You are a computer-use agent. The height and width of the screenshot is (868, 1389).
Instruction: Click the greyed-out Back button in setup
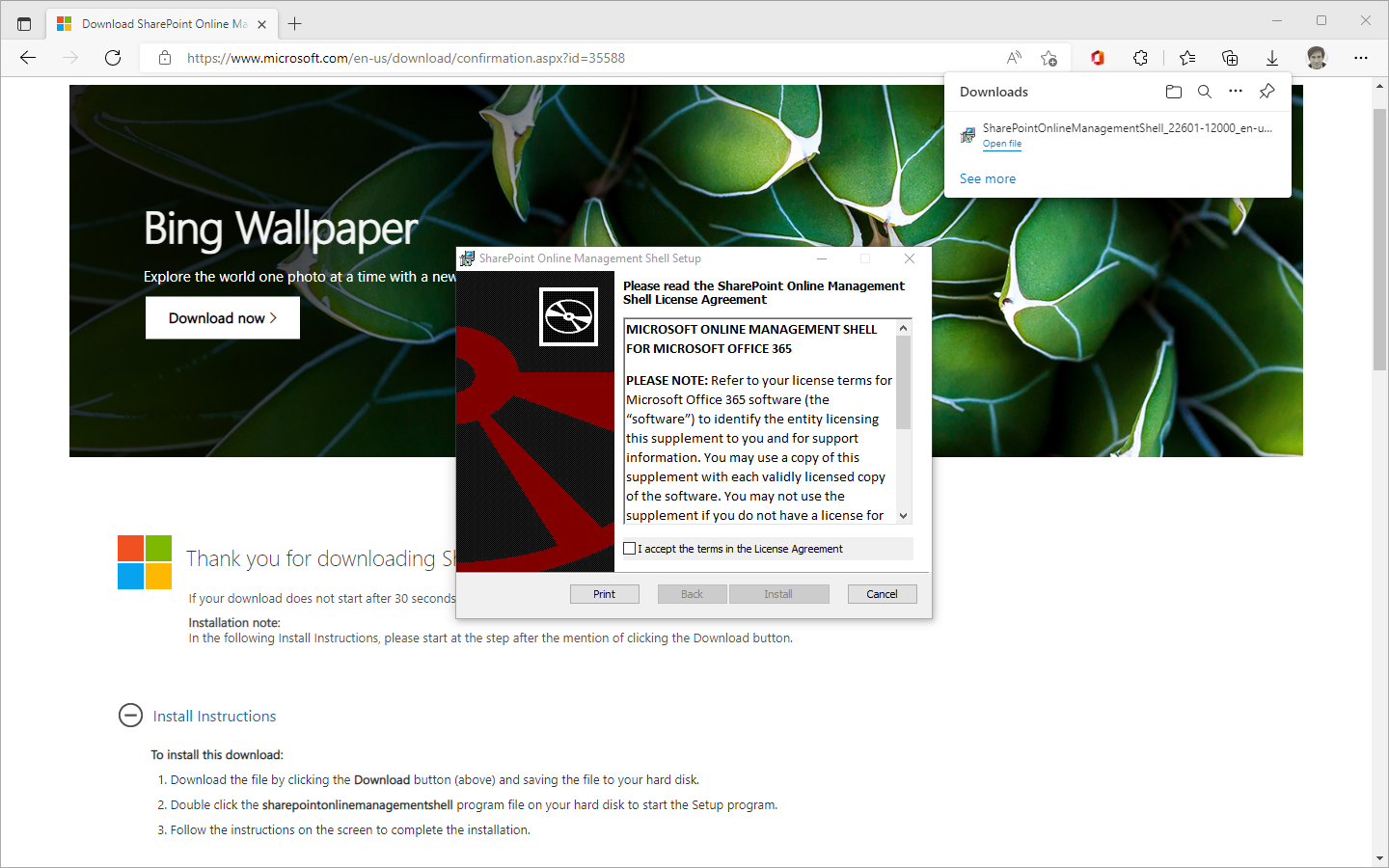coord(693,594)
